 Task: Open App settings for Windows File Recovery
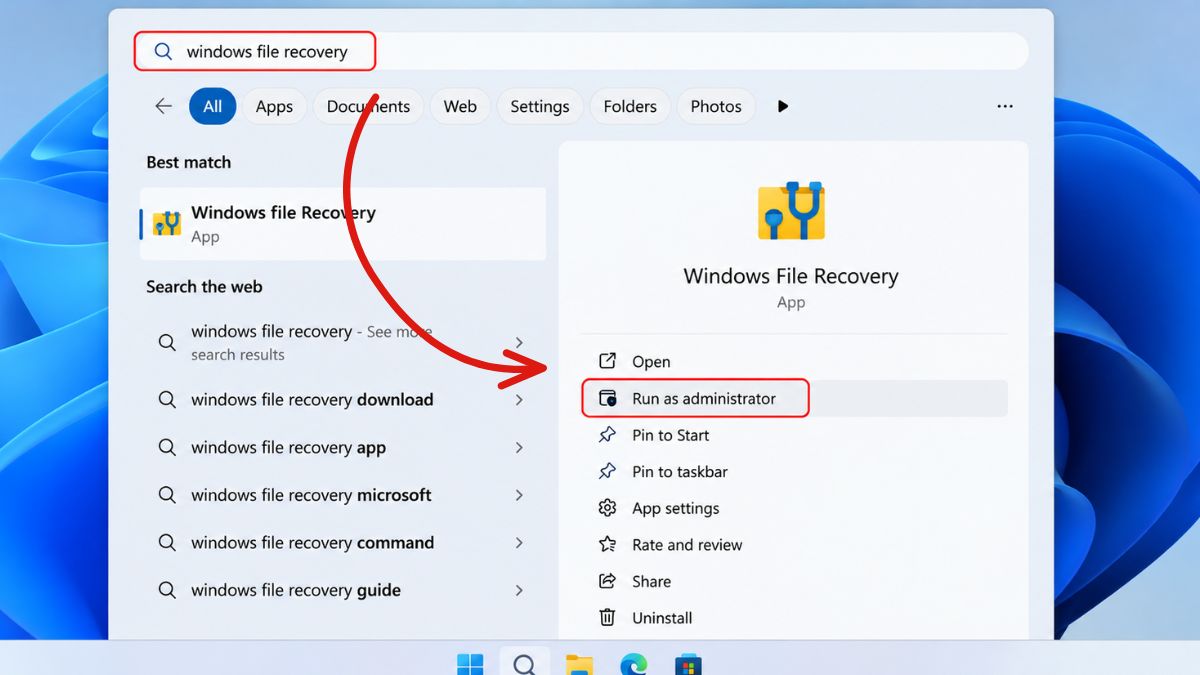(x=795, y=508)
